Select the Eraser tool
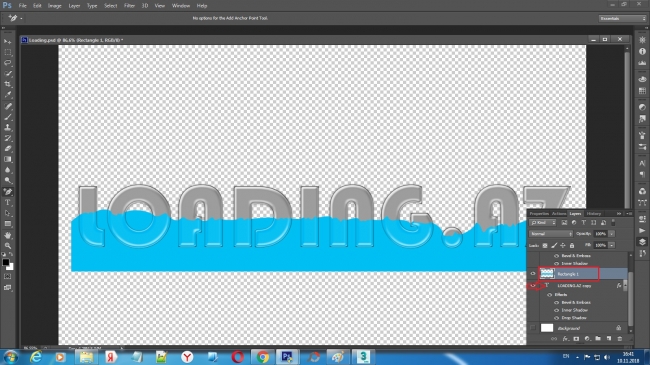This screenshot has height=365, width=650. [x=7, y=149]
